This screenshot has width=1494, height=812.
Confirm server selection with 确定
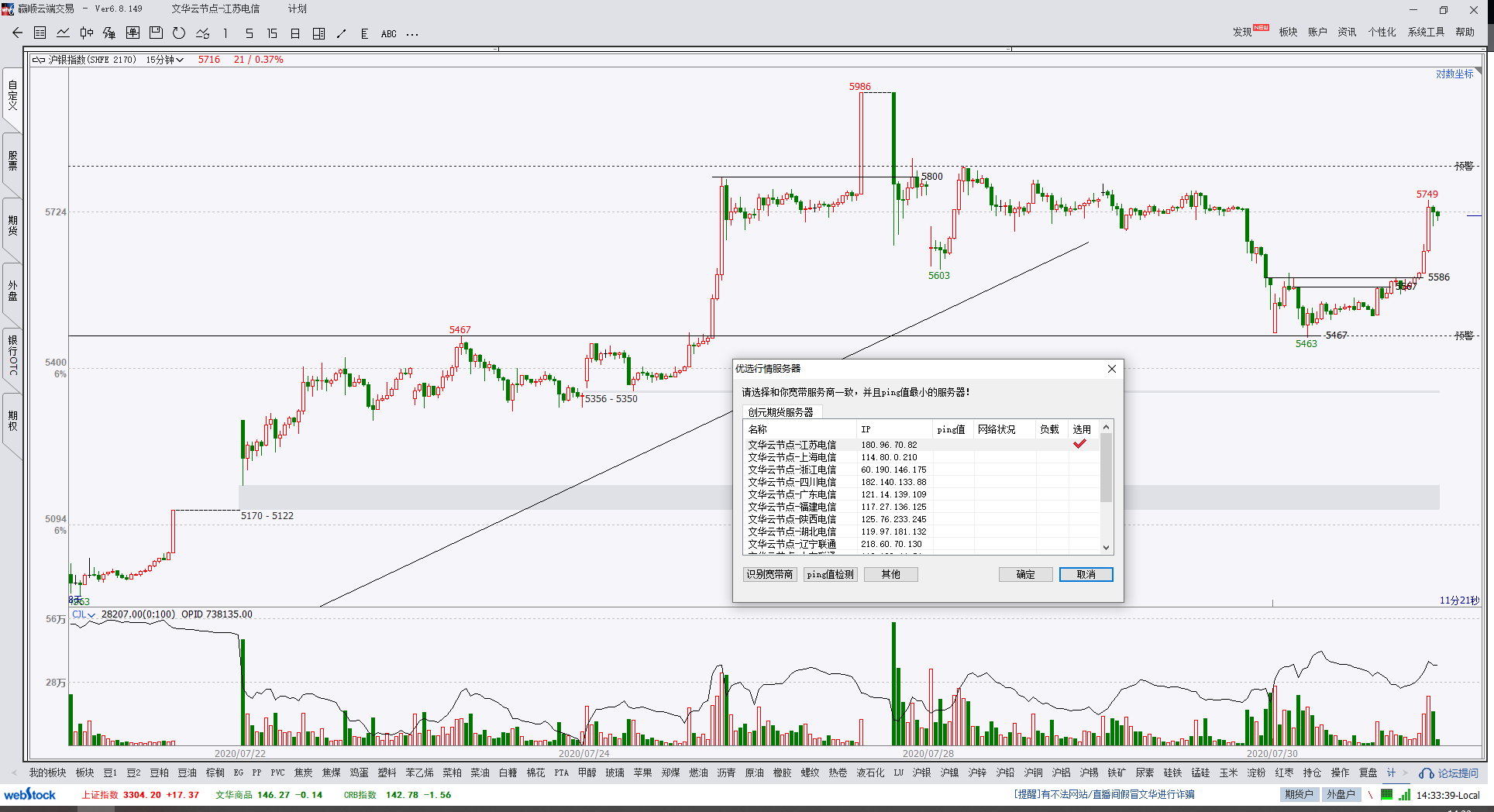1026,574
